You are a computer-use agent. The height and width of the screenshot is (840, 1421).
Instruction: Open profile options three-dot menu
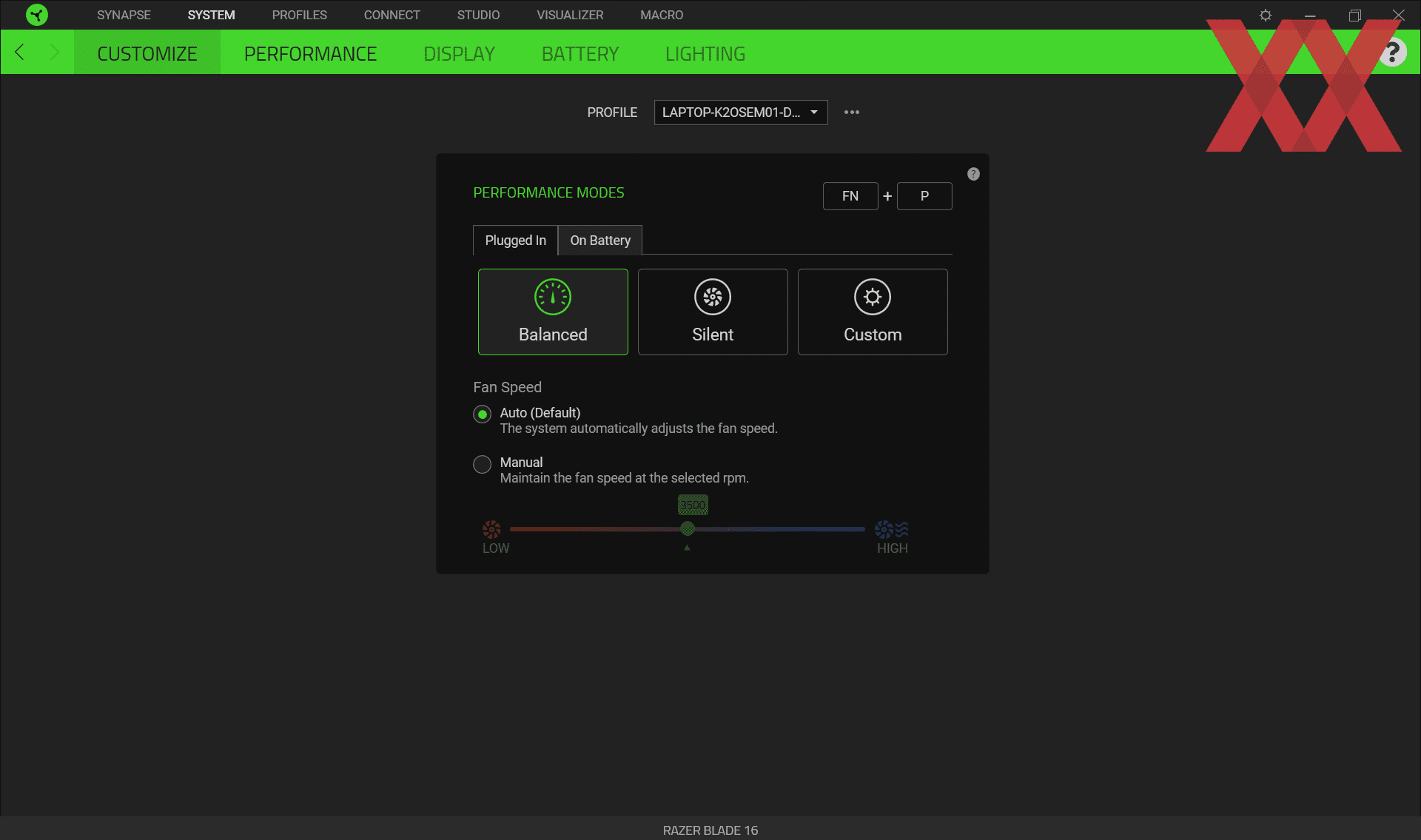[852, 112]
